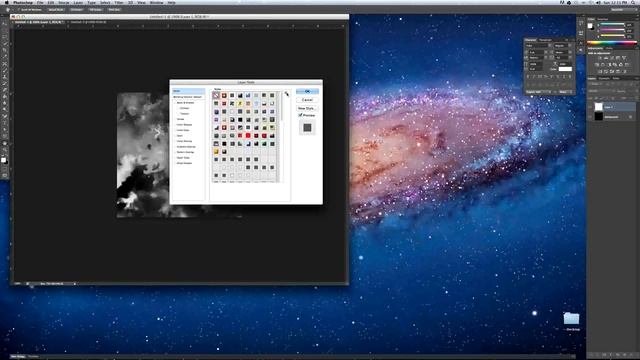The image size is (640, 360).
Task: Open the language dropdown in Character panel
Action: [538, 92]
